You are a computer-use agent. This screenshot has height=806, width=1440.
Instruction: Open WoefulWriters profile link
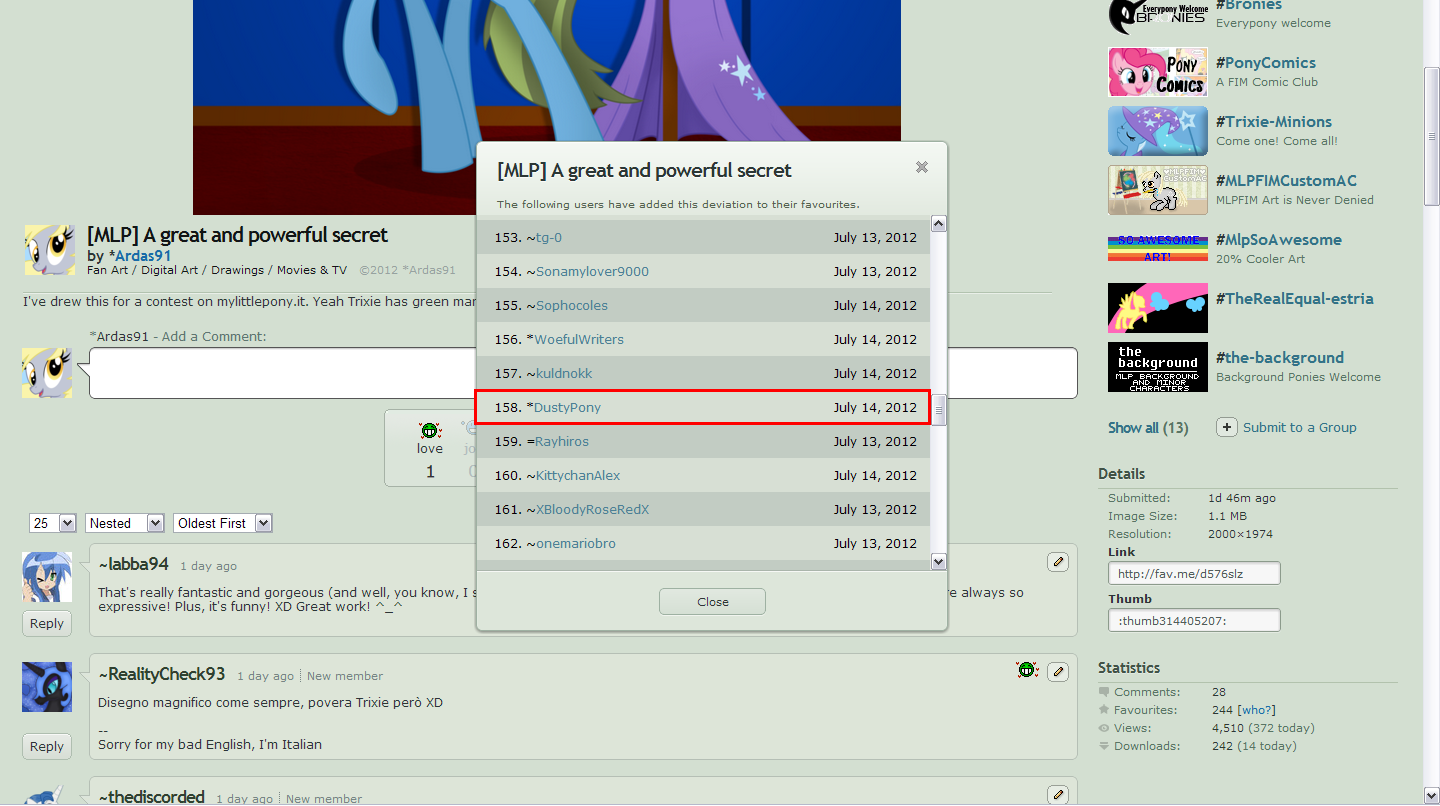579,339
